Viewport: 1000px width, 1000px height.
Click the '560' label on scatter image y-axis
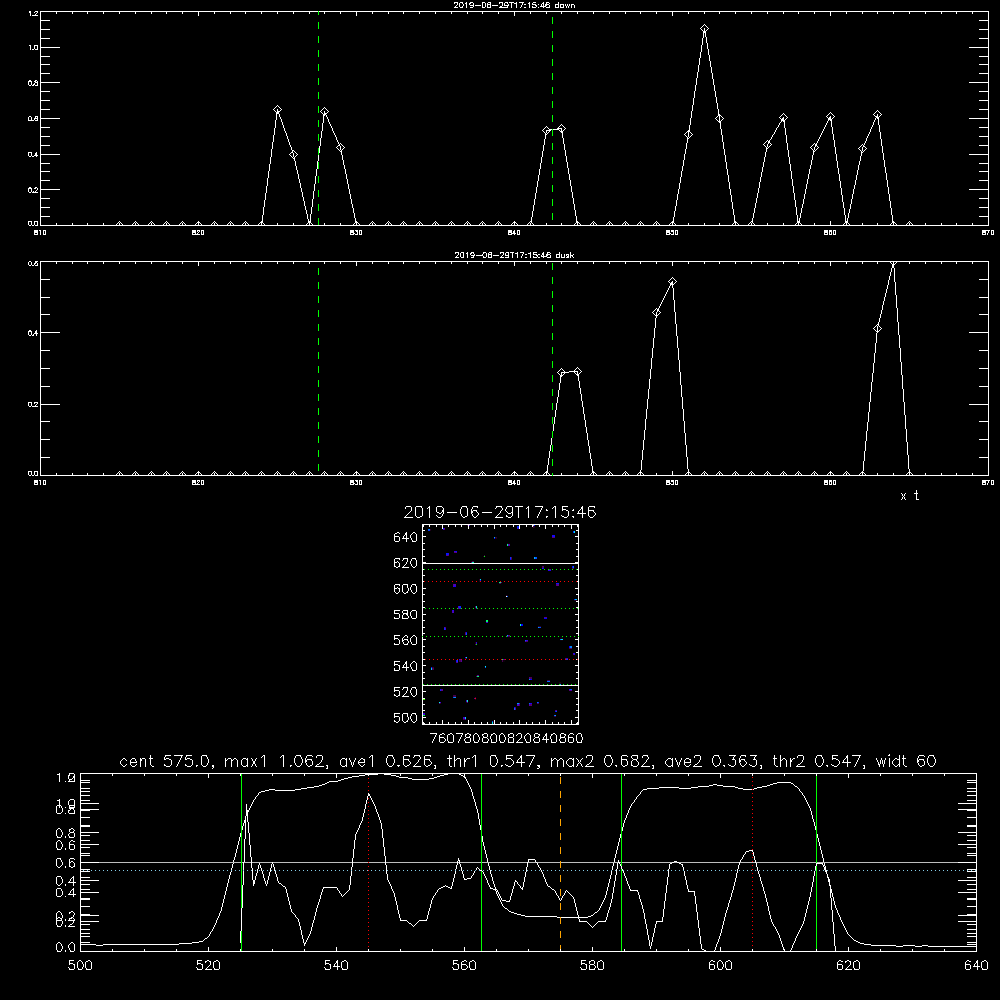tap(406, 640)
